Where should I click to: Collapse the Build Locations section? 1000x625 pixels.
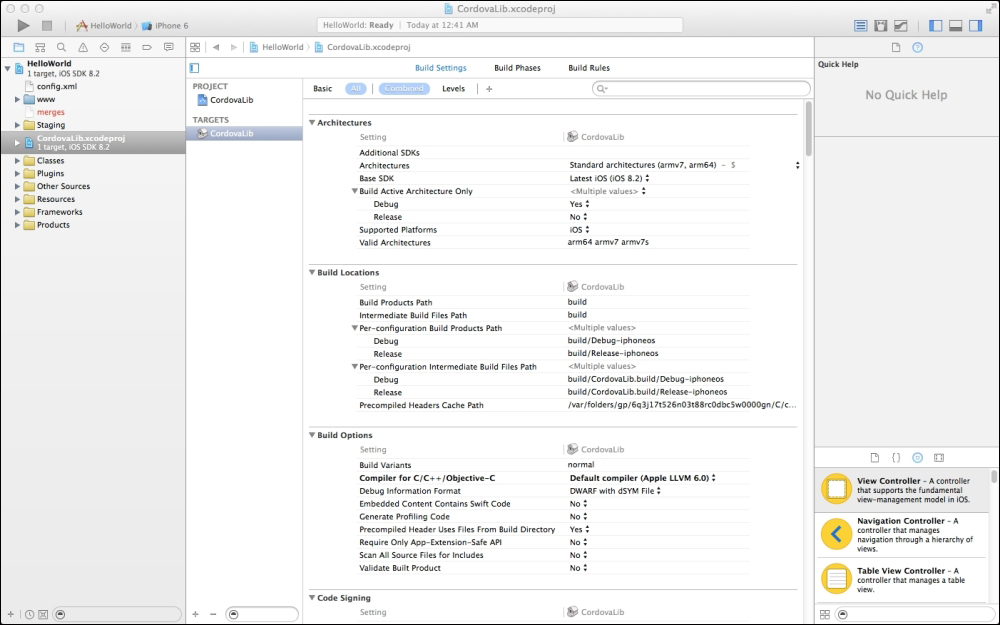(x=312, y=272)
